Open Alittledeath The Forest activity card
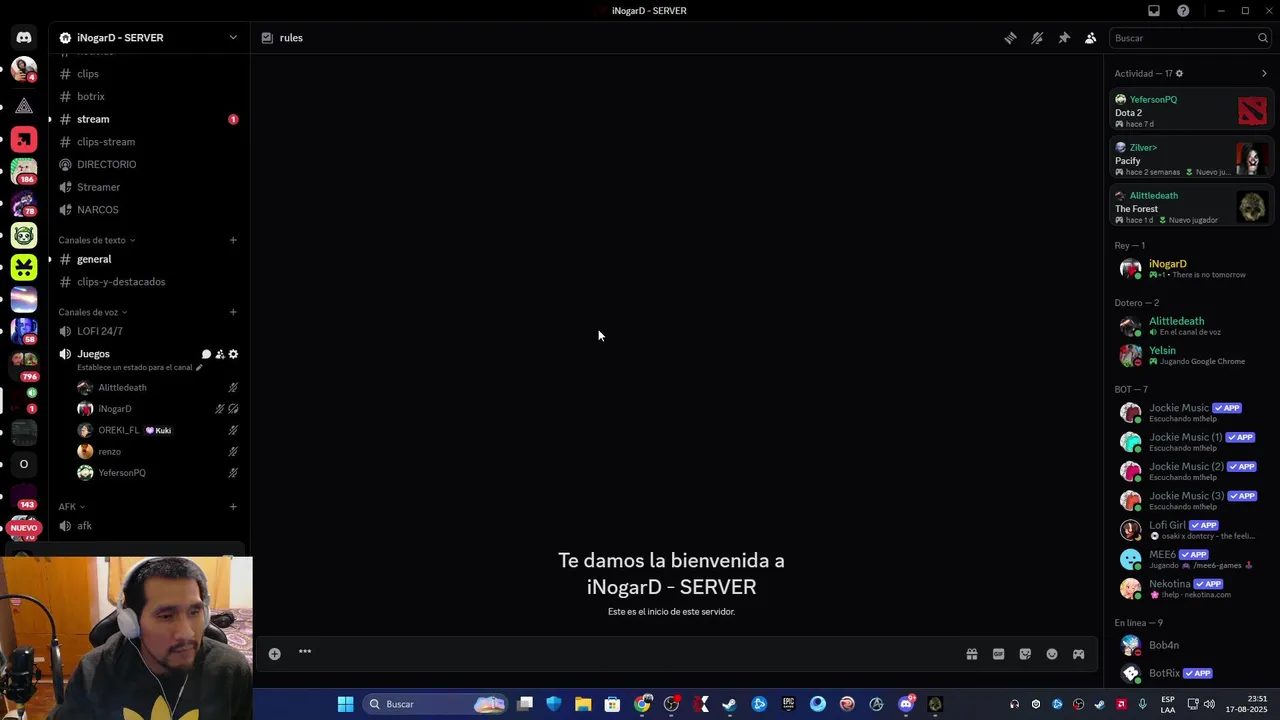Viewport: 1280px width, 720px height. click(1191, 207)
